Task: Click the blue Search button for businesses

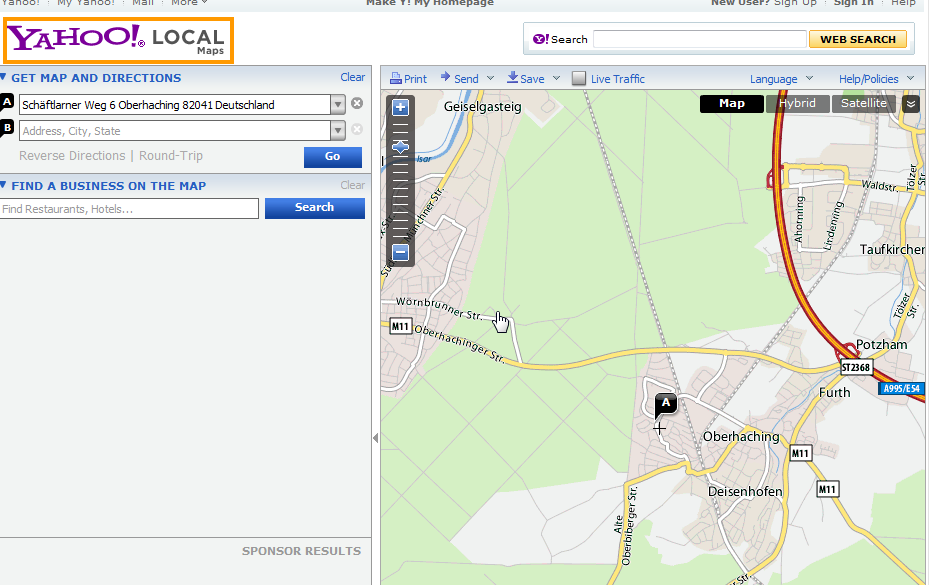Action: (314, 208)
